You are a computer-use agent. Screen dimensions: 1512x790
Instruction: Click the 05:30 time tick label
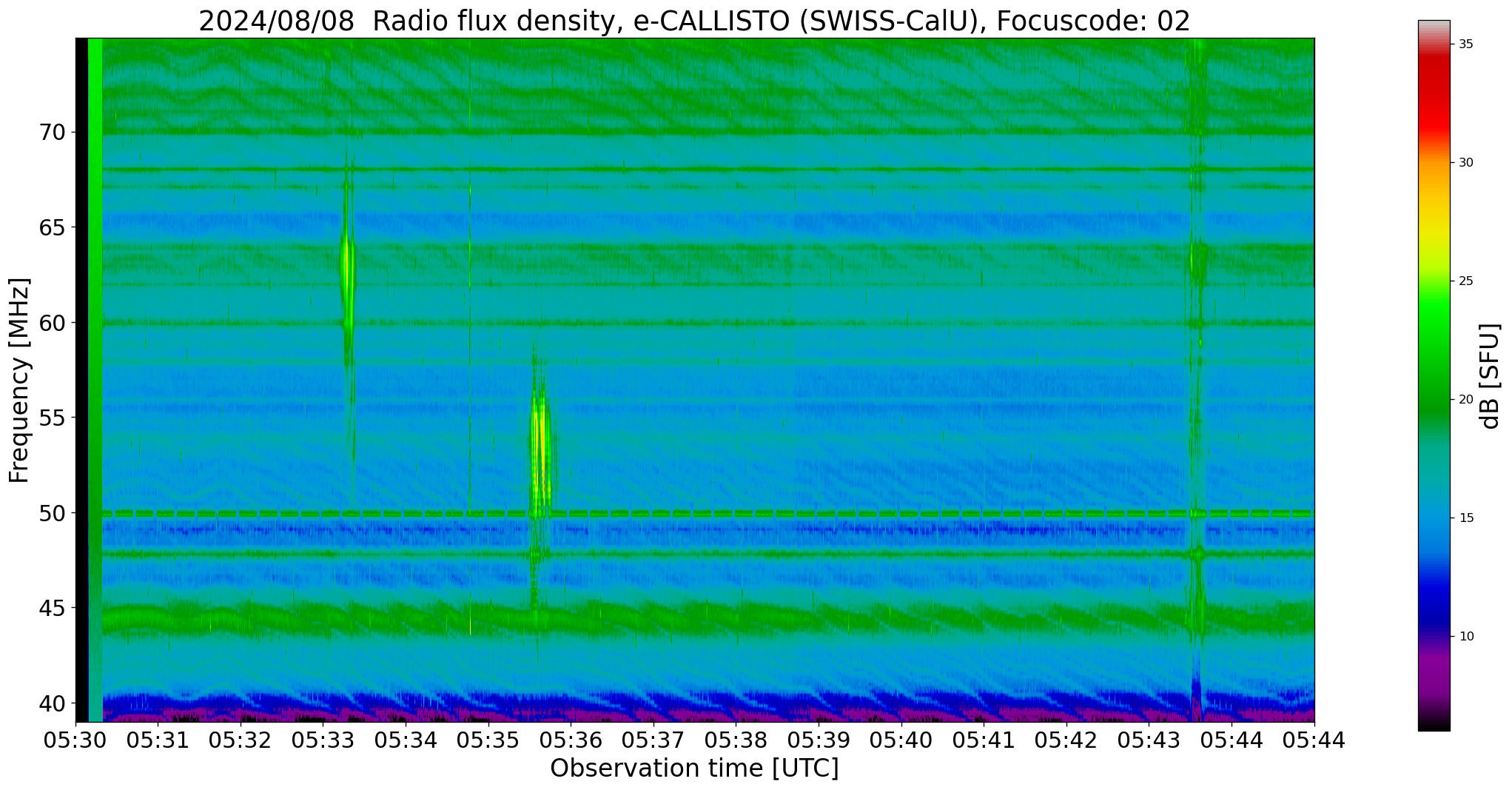[75, 739]
